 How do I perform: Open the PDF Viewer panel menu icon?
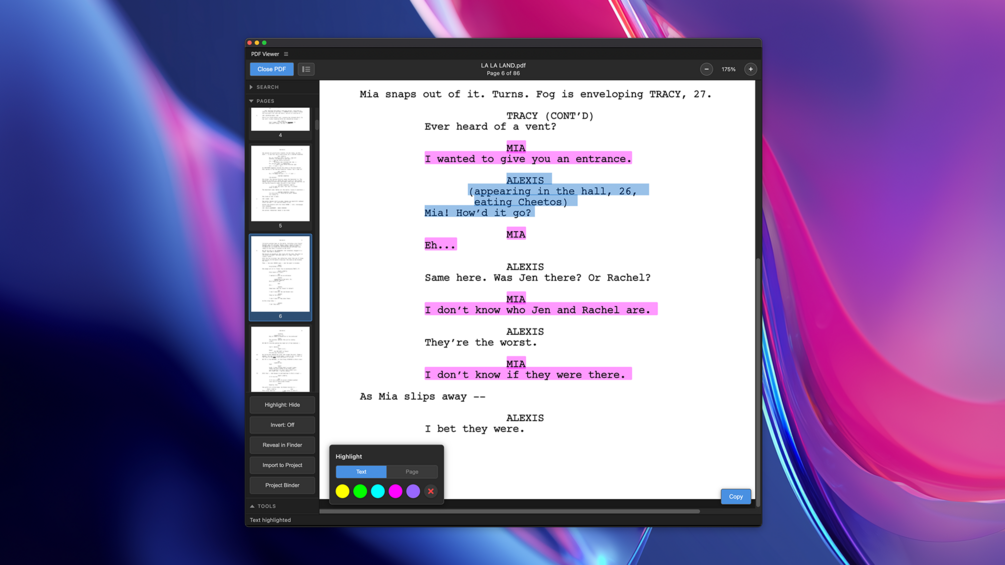pyautogui.click(x=286, y=54)
